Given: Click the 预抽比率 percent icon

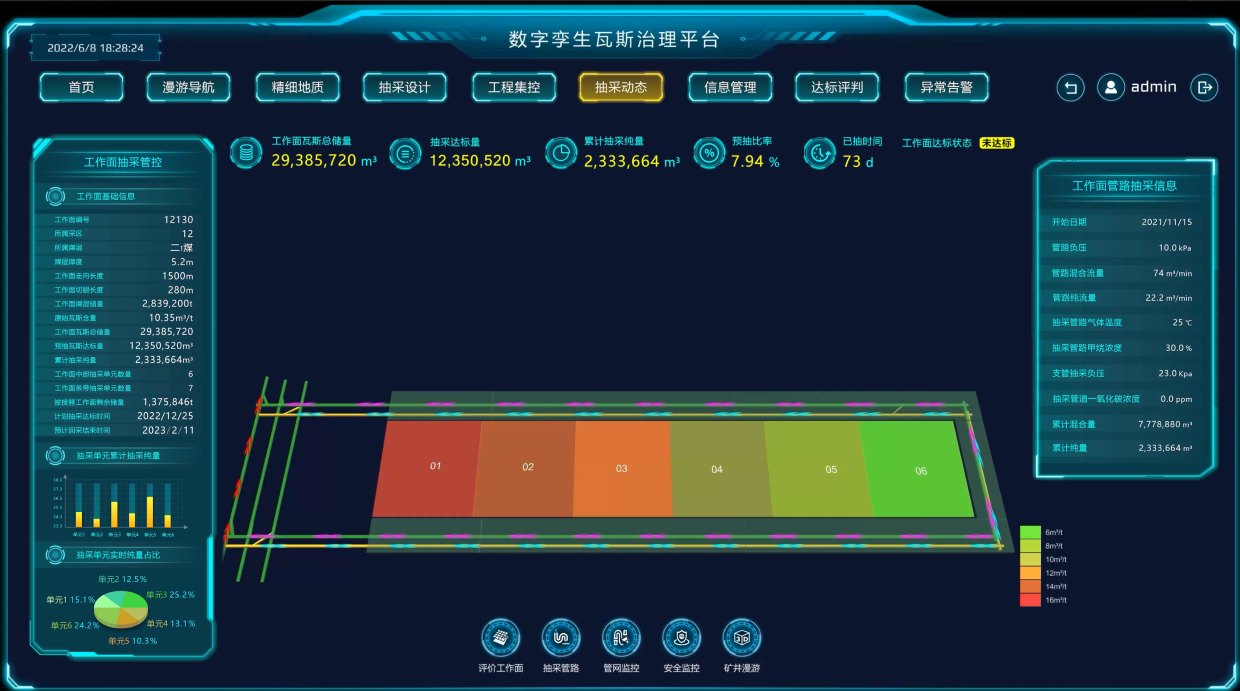Looking at the screenshot, I should tap(708, 153).
